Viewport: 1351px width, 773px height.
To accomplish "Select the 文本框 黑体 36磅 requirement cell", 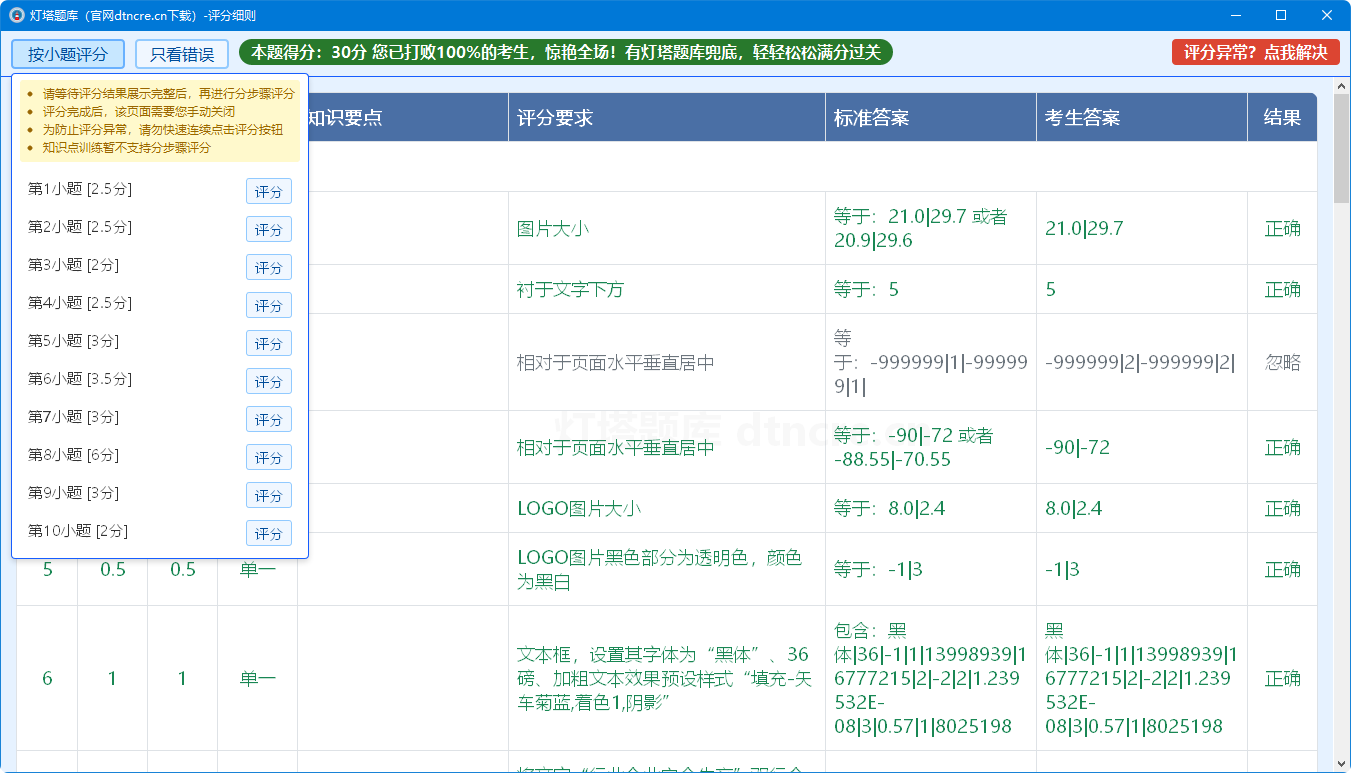I will [x=667, y=678].
